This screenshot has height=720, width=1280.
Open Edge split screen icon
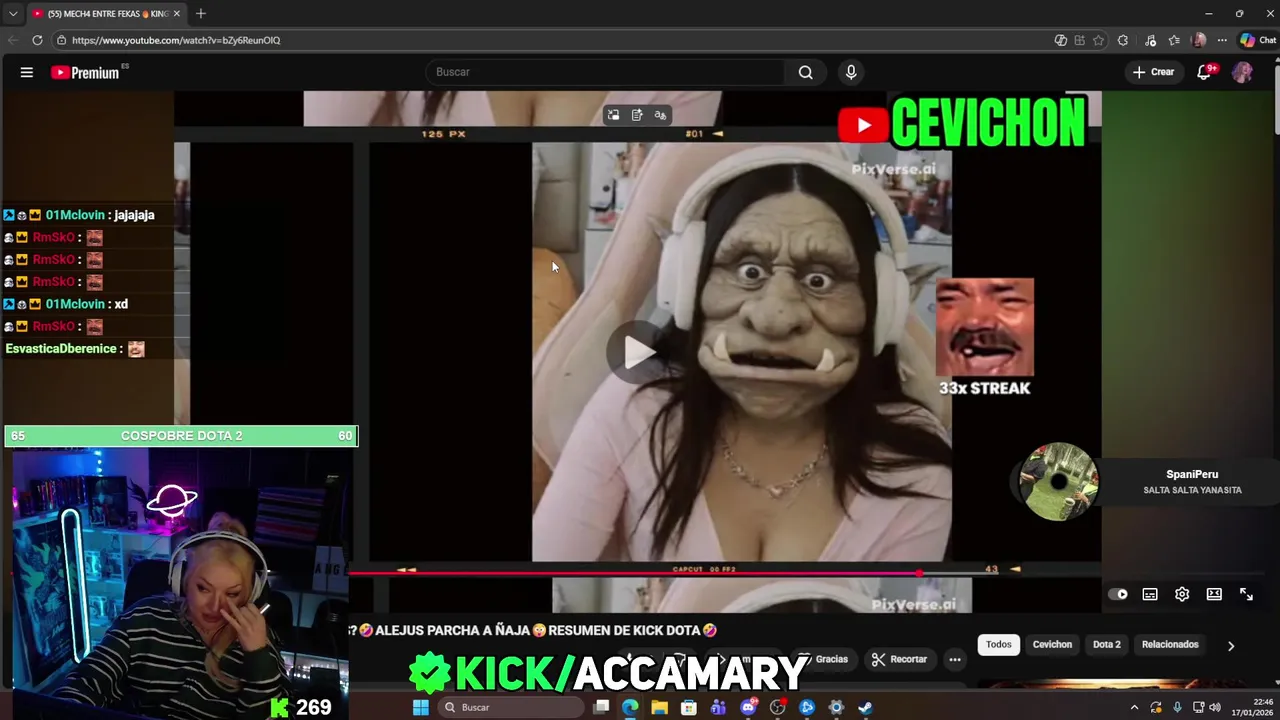pyautogui.click(x=1079, y=40)
